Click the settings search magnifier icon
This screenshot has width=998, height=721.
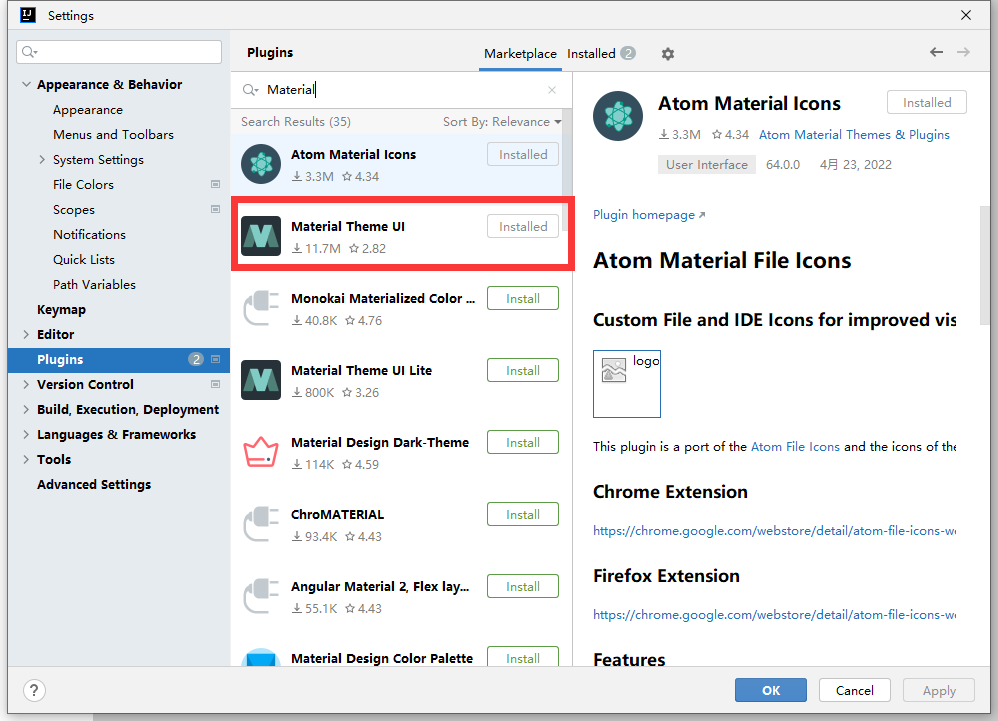[29, 52]
